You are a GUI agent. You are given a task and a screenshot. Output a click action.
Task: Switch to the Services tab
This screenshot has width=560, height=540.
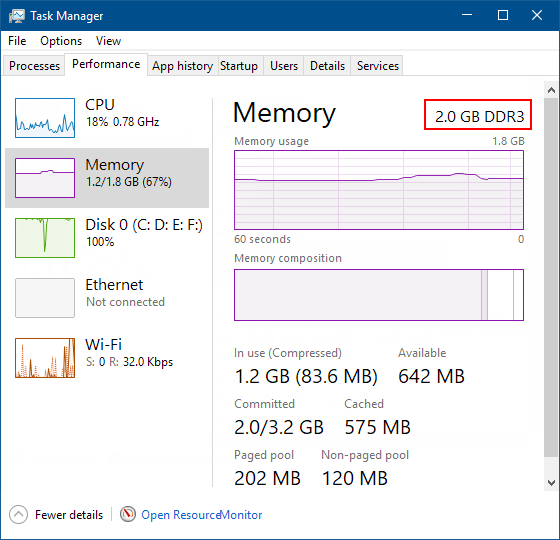378,66
